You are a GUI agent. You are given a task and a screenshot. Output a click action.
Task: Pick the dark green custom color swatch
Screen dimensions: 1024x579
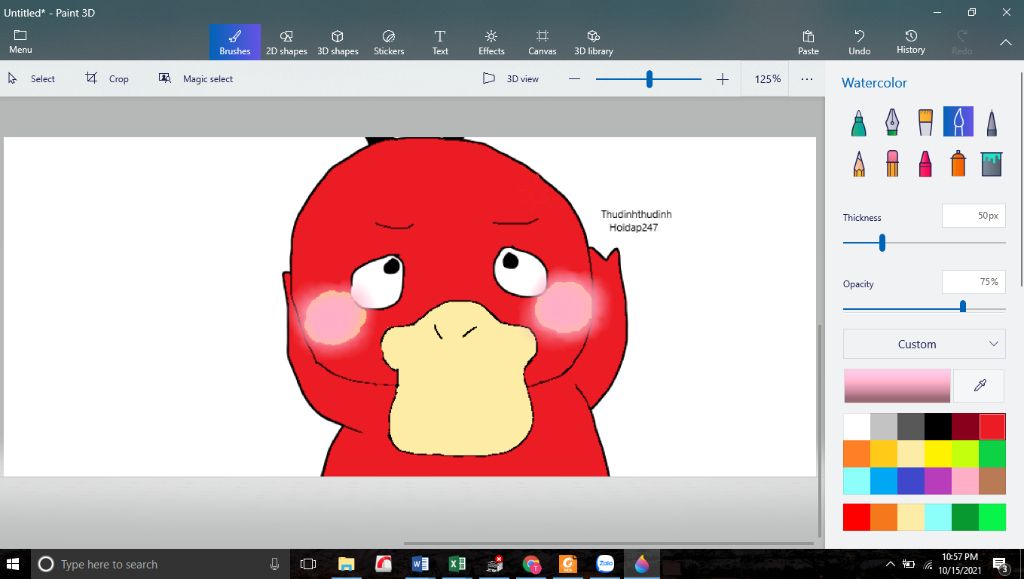click(x=965, y=517)
